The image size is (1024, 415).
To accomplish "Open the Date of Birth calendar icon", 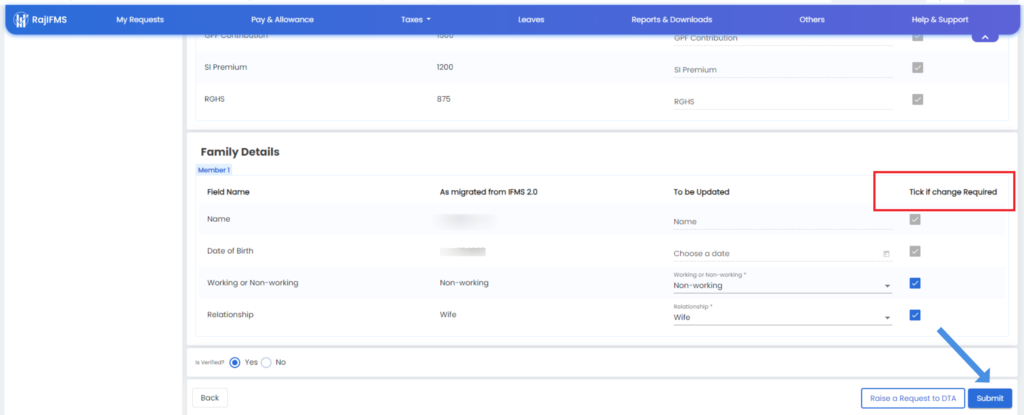I will click(x=886, y=254).
